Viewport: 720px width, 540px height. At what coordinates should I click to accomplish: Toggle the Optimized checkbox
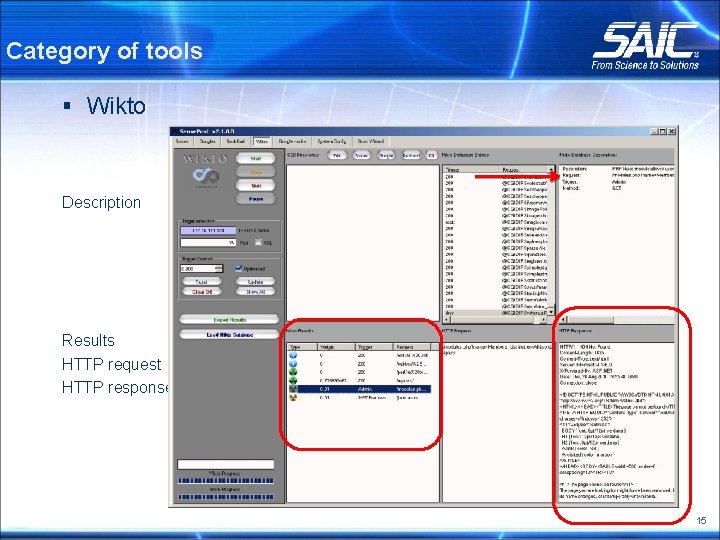coord(238,268)
